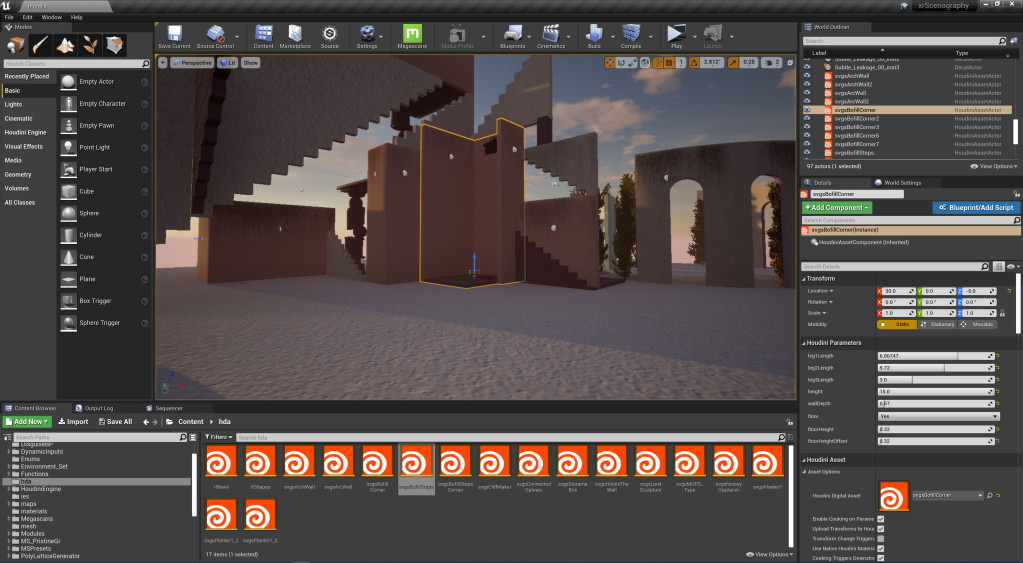The height and width of the screenshot is (563, 1023).
Task: Click the Save Current toolbar icon
Action: coord(174,34)
